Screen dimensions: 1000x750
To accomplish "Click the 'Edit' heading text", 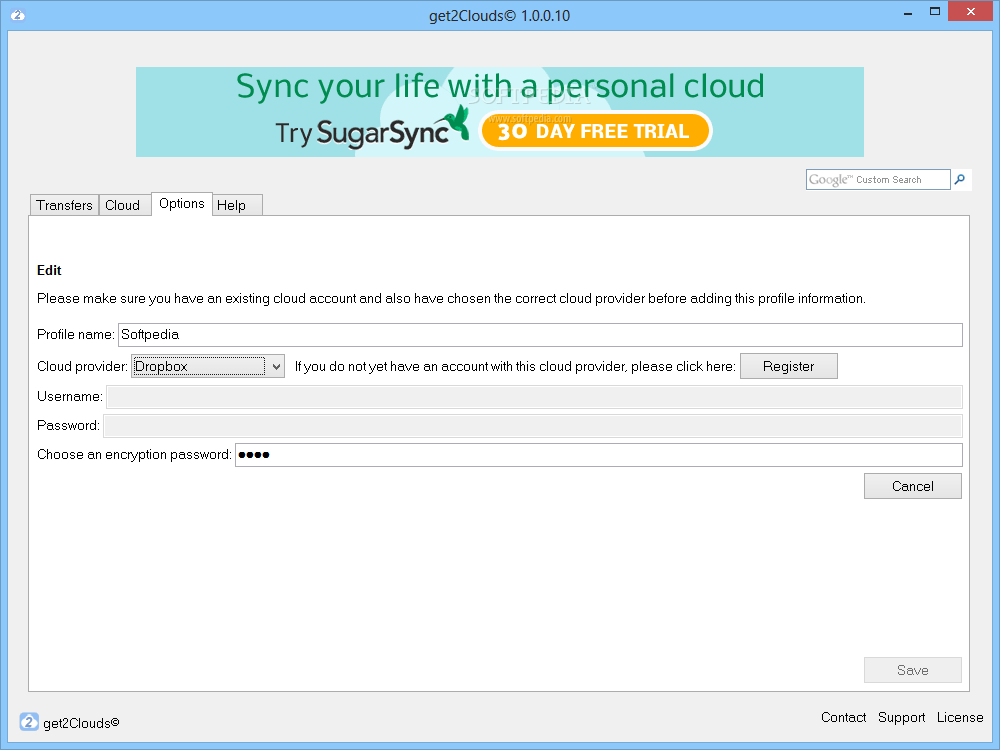I will [x=49, y=270].
